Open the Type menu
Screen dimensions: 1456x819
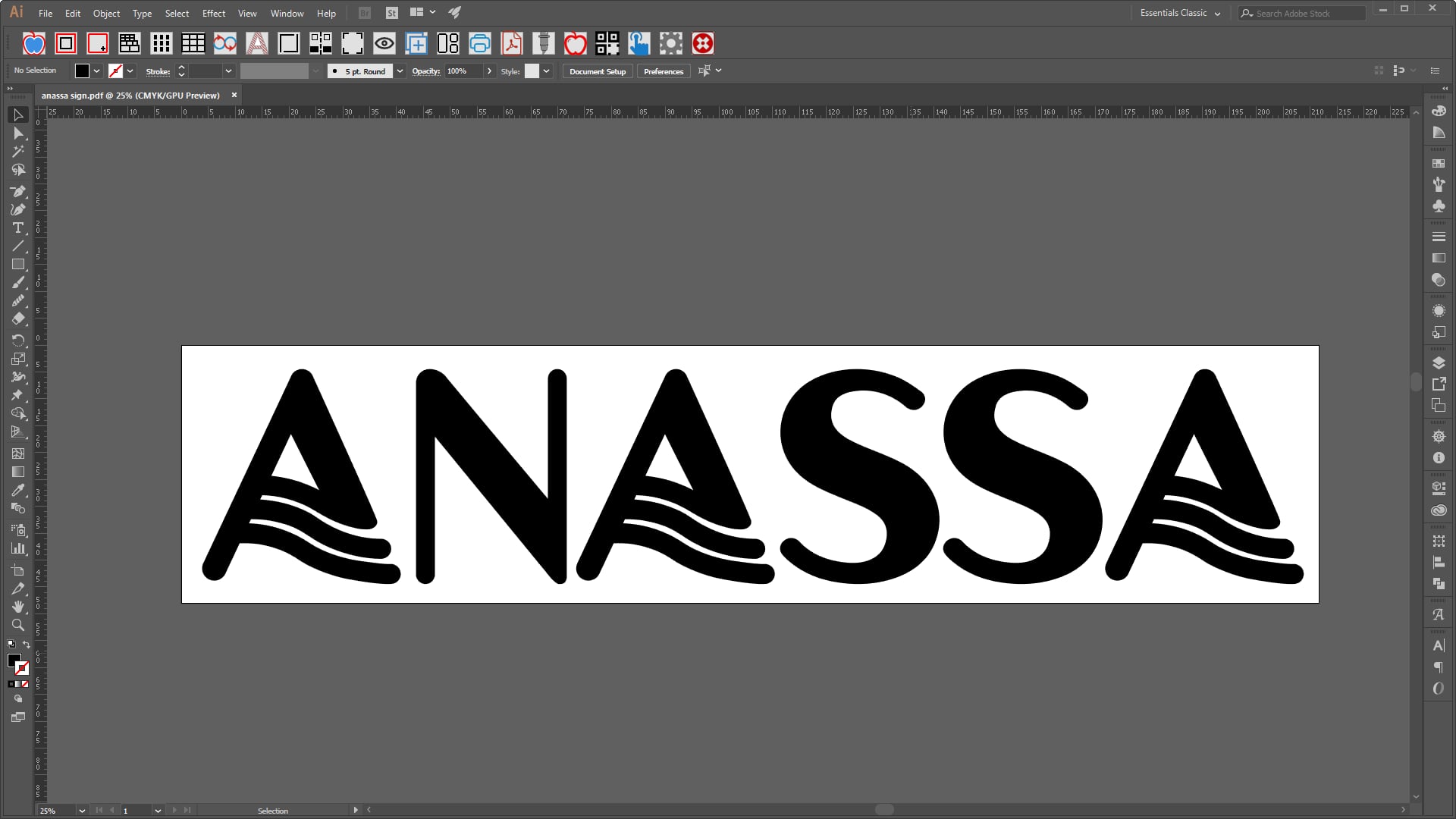click(142, 14)
